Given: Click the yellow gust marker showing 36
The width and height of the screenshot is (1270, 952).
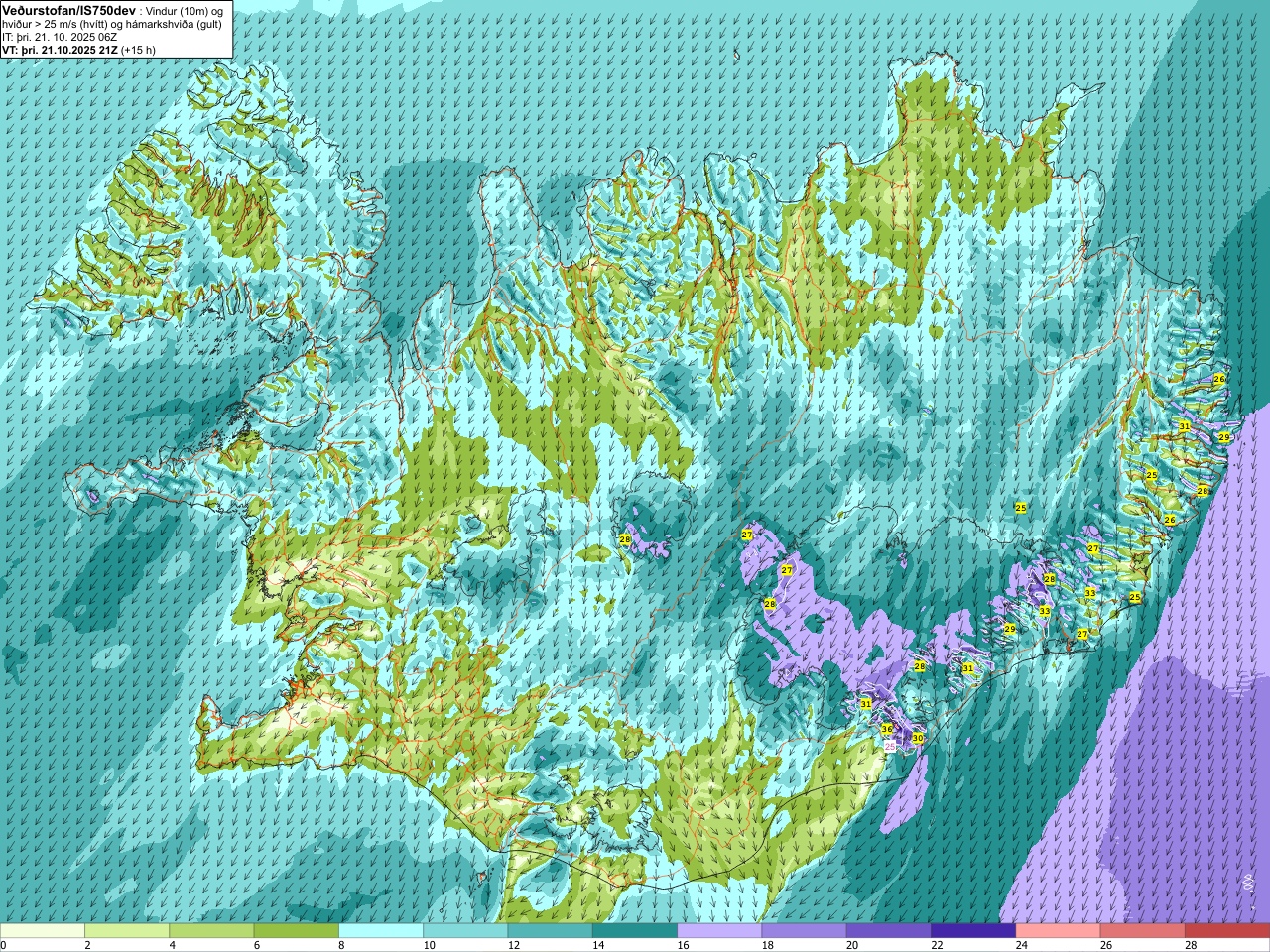Looking at the screenshot, I should 887,729.
